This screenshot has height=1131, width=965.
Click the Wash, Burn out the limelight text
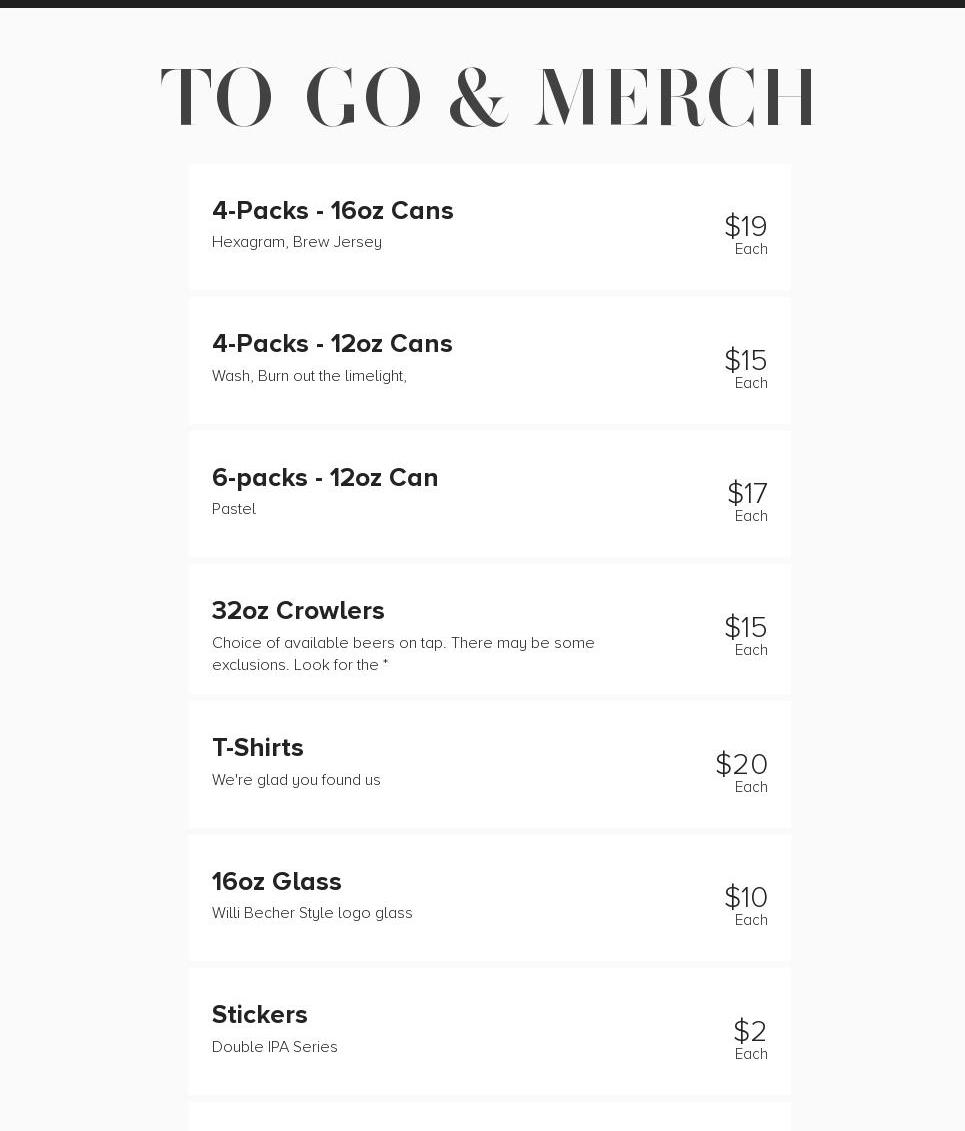click(309, 376)
